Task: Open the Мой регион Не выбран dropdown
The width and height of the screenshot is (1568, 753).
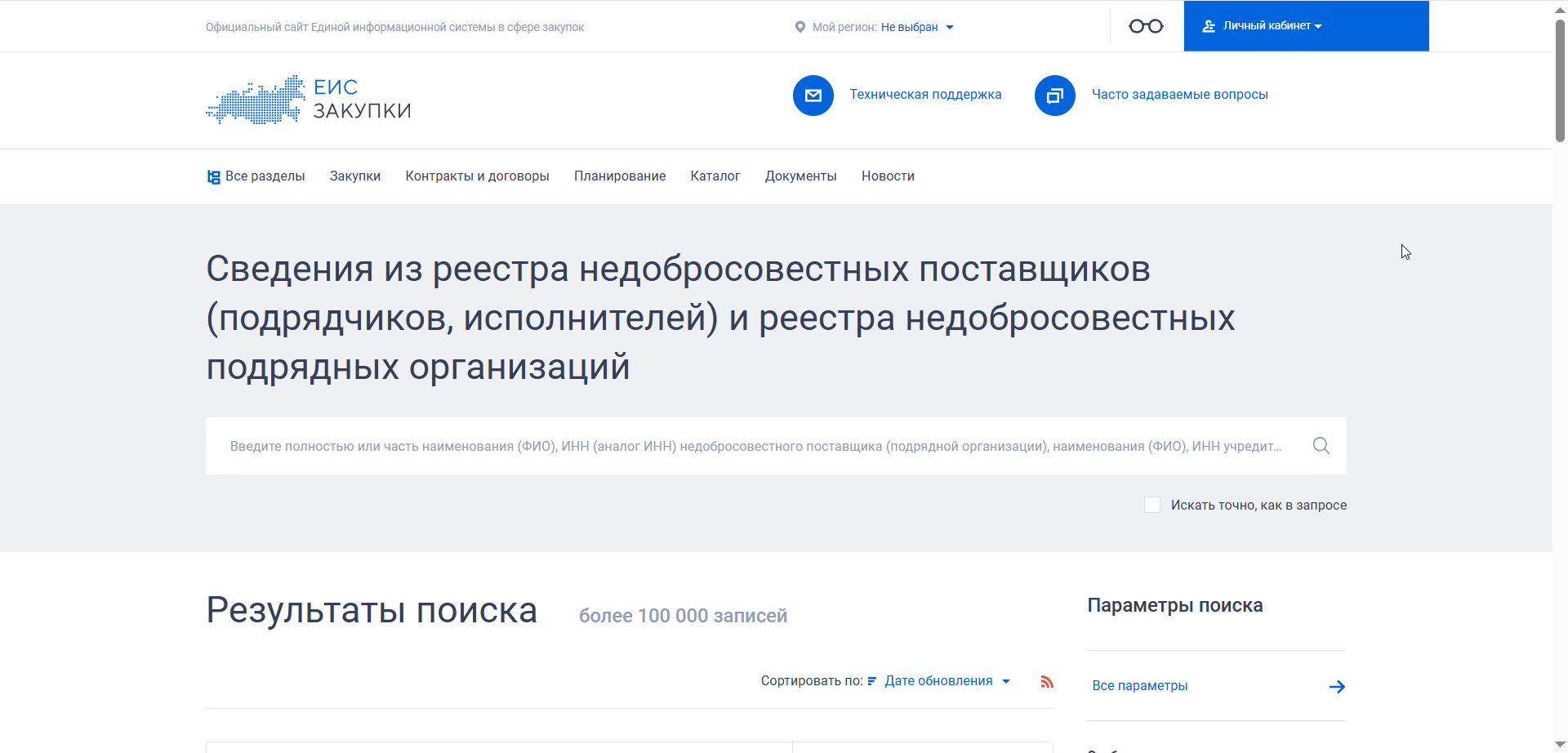Action: coord(917,27)
